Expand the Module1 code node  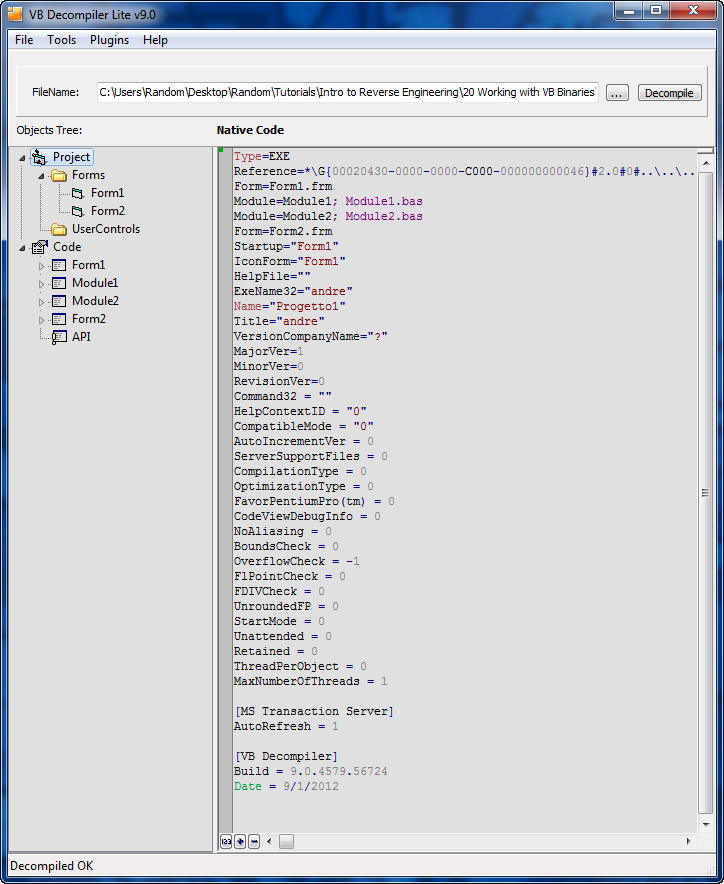[41, 284]
